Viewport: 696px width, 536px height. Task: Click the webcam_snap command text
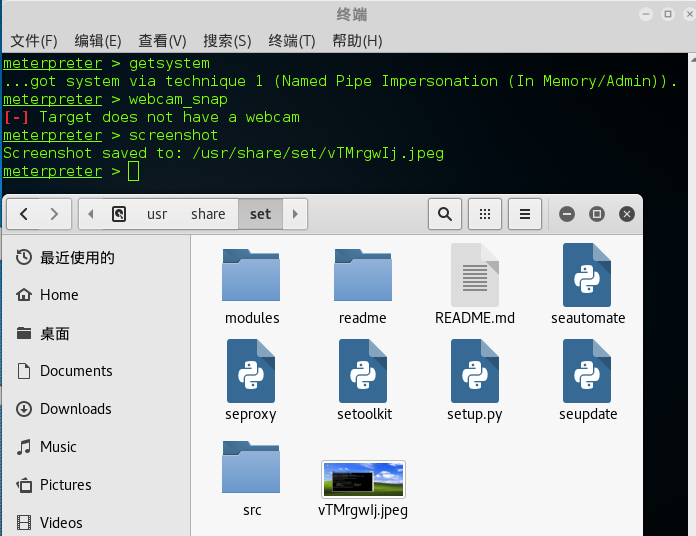[x=178, y=99]
